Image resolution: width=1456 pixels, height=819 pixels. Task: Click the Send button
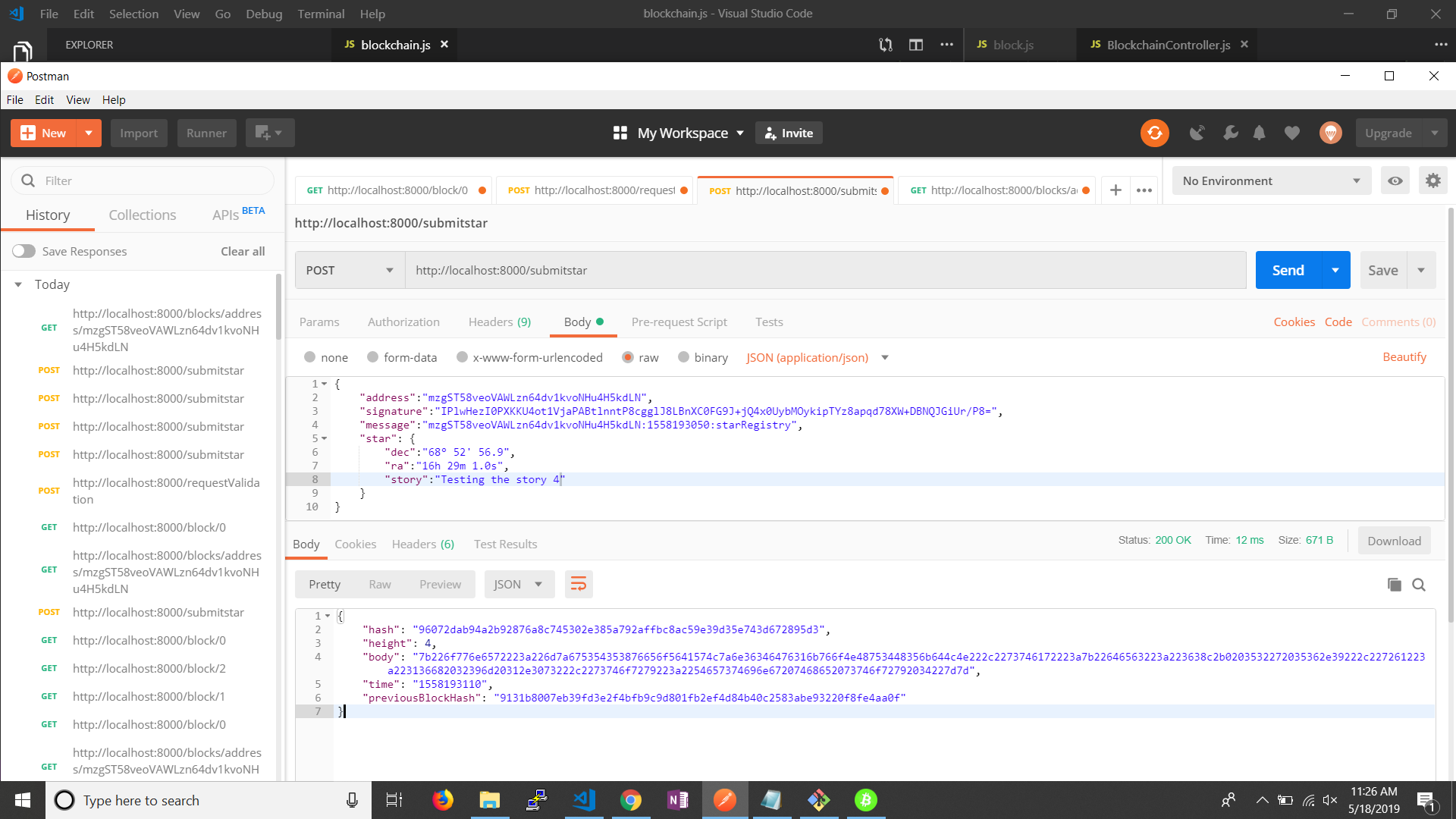tap(1288, 270)
